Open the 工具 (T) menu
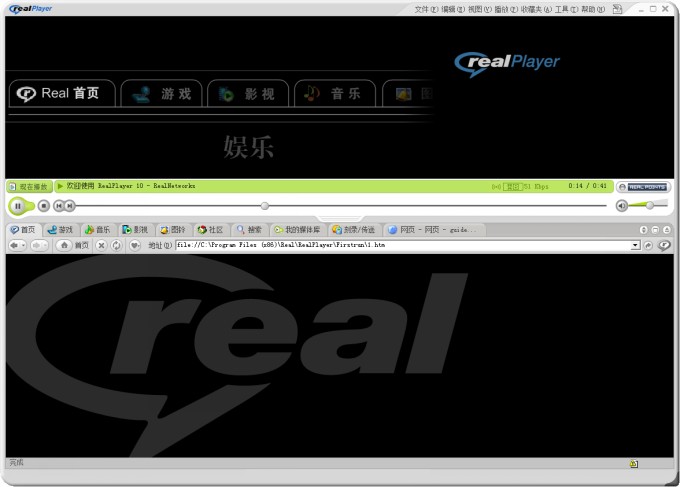 (566, 9)
